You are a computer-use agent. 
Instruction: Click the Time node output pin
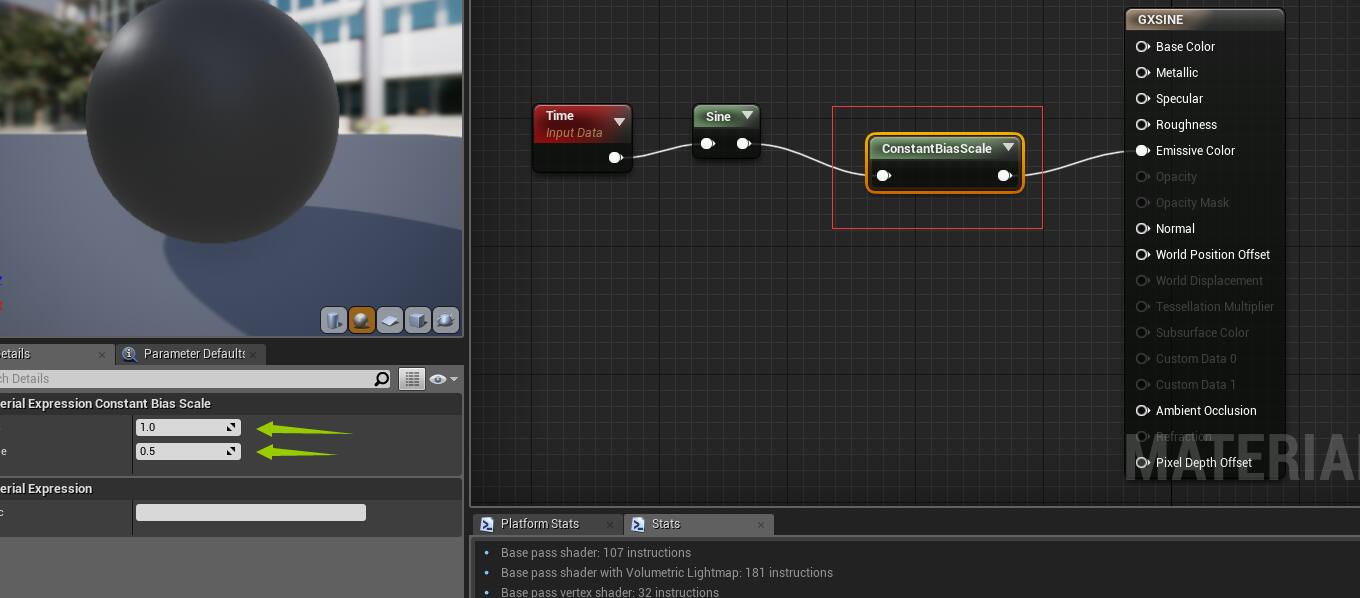616,157
